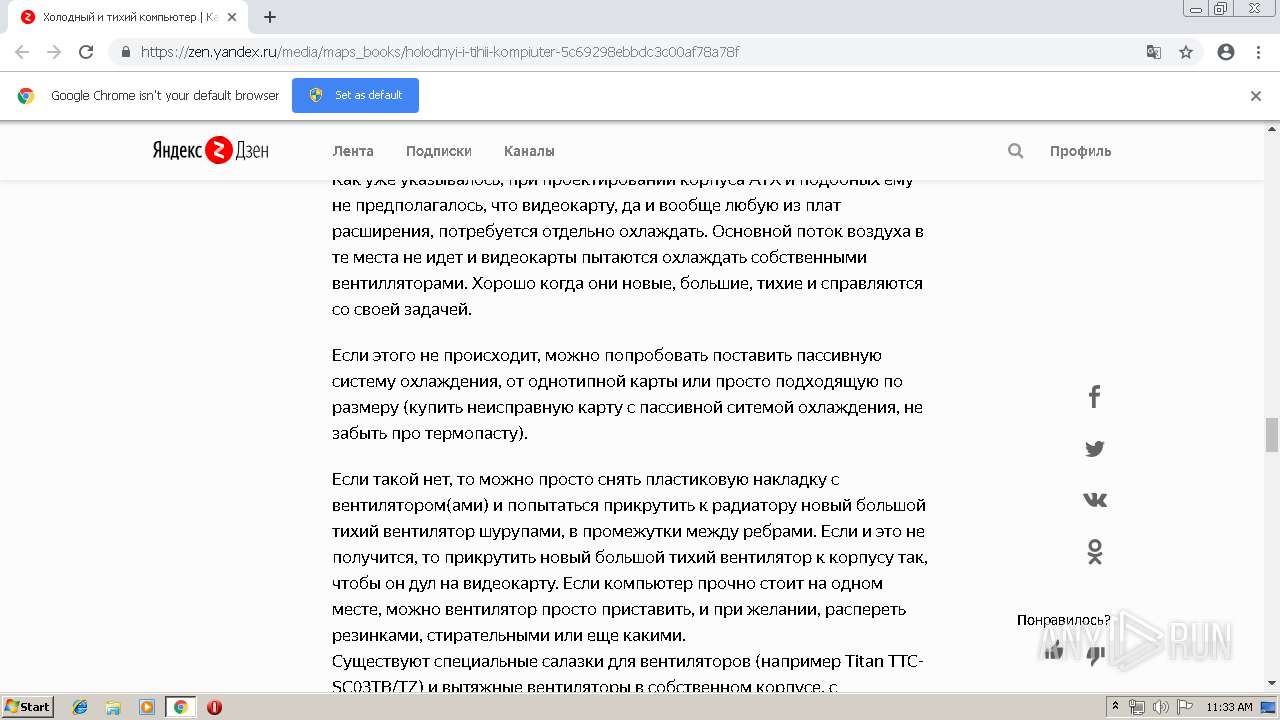This screenshot has height=720, width=1280.
Task: Open the Профиль link
Action: pos(1080,151)
